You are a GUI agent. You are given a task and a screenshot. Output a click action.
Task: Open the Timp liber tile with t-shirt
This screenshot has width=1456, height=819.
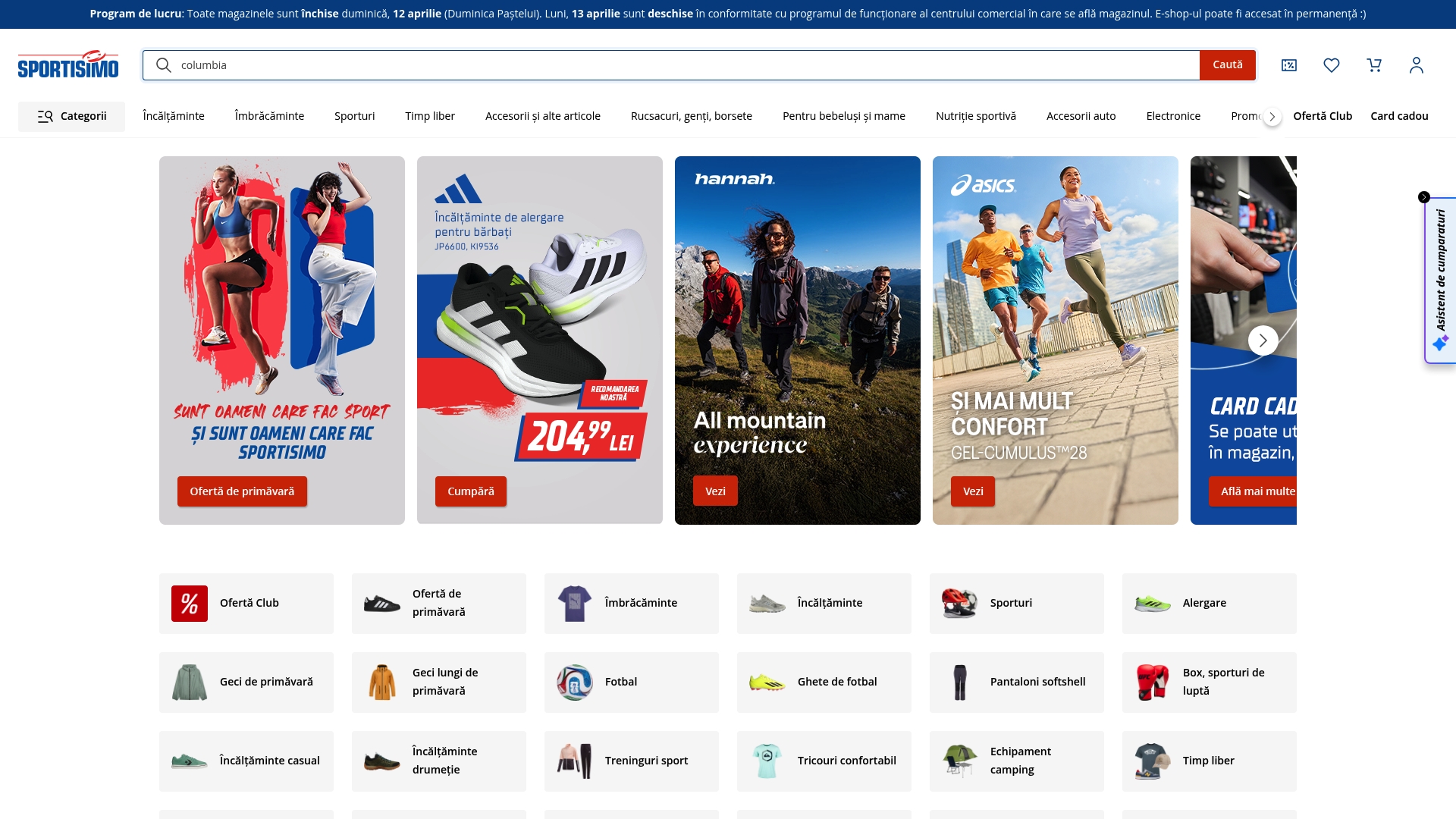[1210, 761]
